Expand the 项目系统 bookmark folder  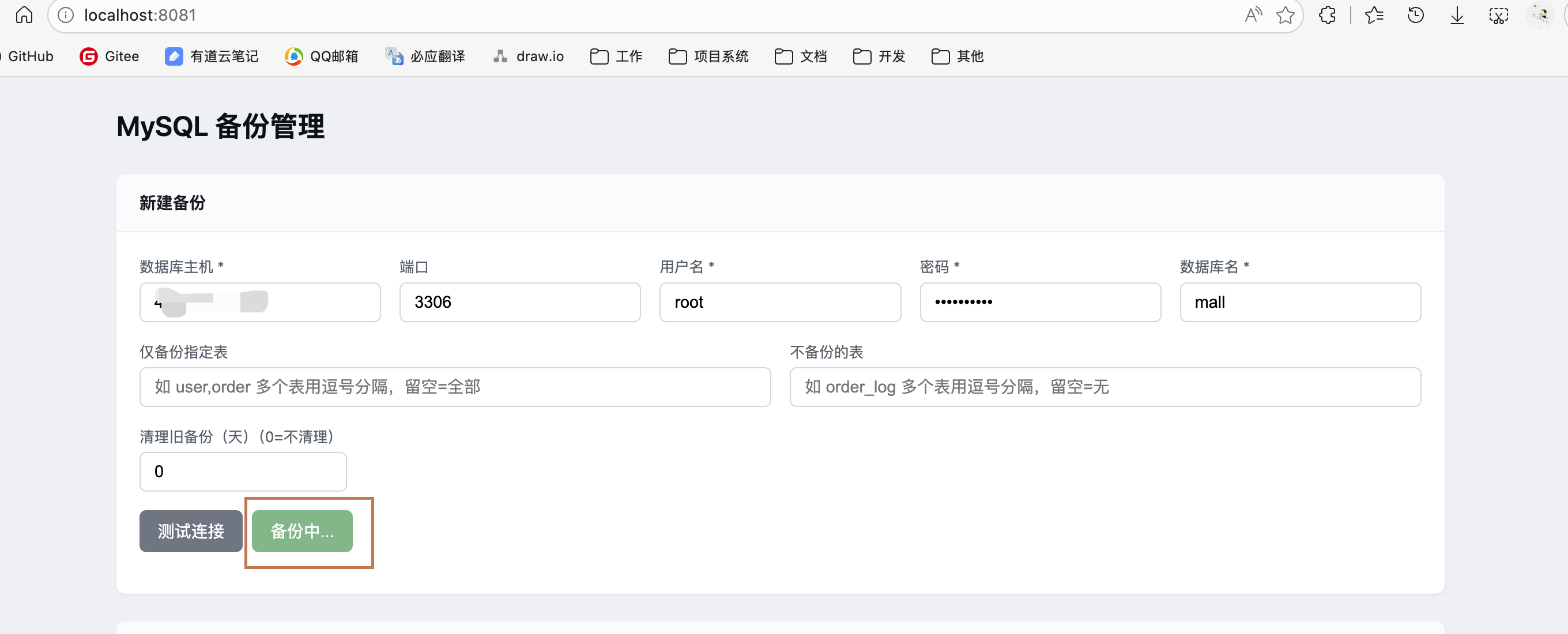point(708,56)
